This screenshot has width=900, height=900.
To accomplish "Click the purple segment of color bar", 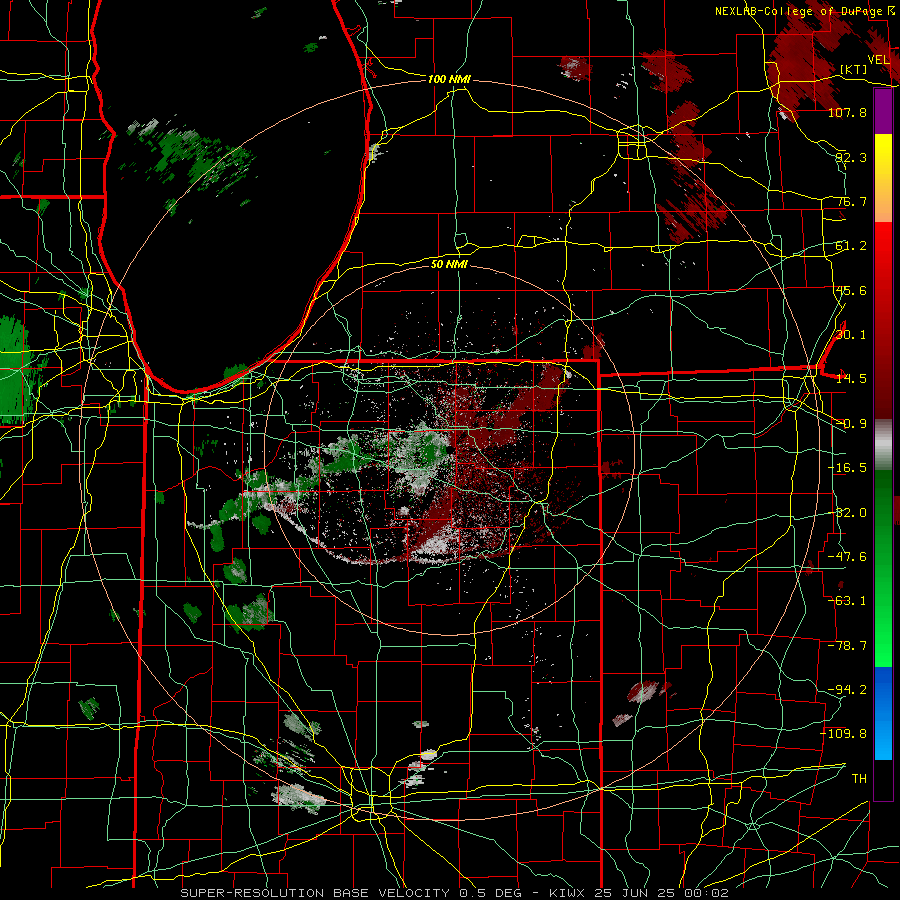I will click(x=883, y=111).
